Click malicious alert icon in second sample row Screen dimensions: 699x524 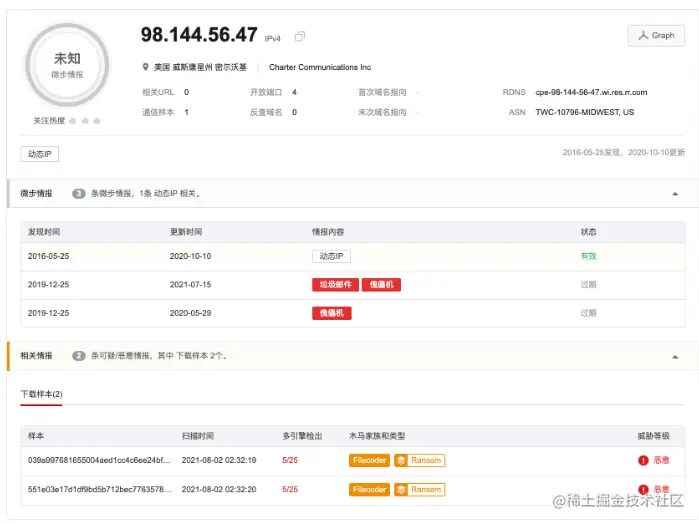[x=643, y=489]
